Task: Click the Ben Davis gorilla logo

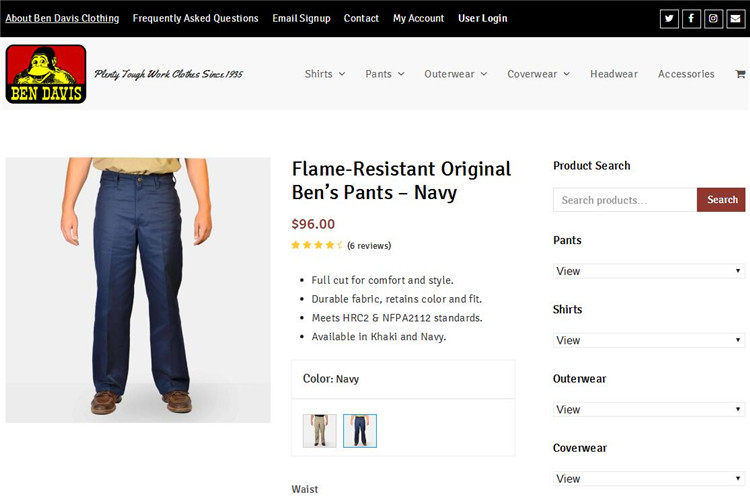Action: point(46,74)
